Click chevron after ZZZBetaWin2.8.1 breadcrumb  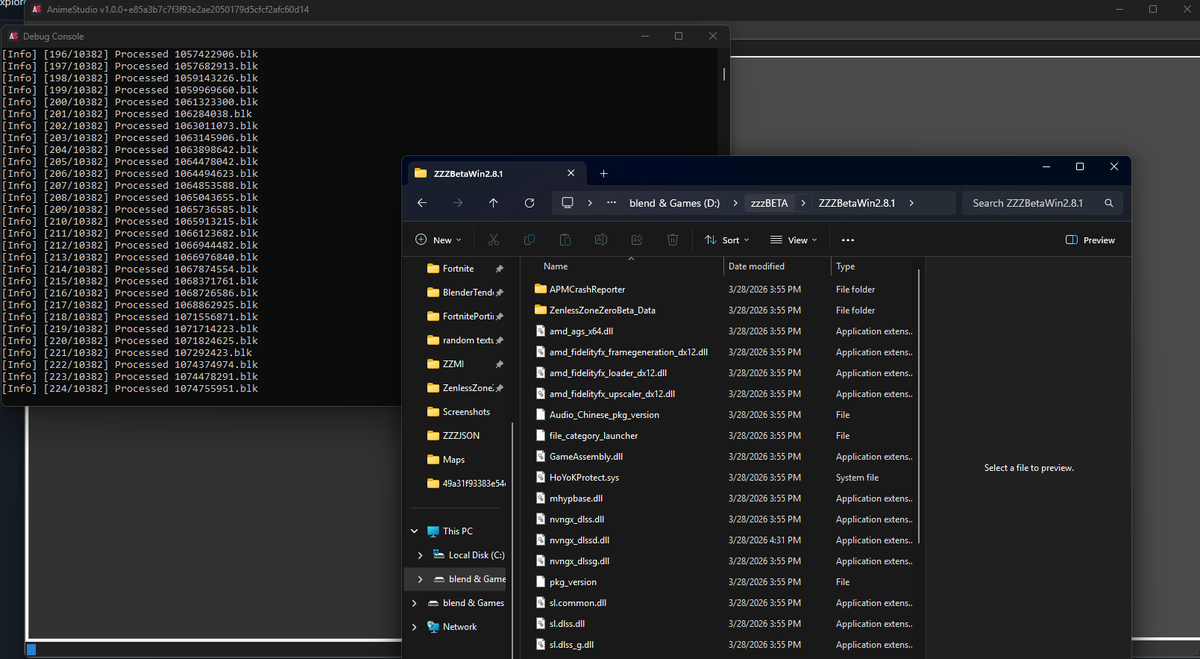(x=911, y=203)
